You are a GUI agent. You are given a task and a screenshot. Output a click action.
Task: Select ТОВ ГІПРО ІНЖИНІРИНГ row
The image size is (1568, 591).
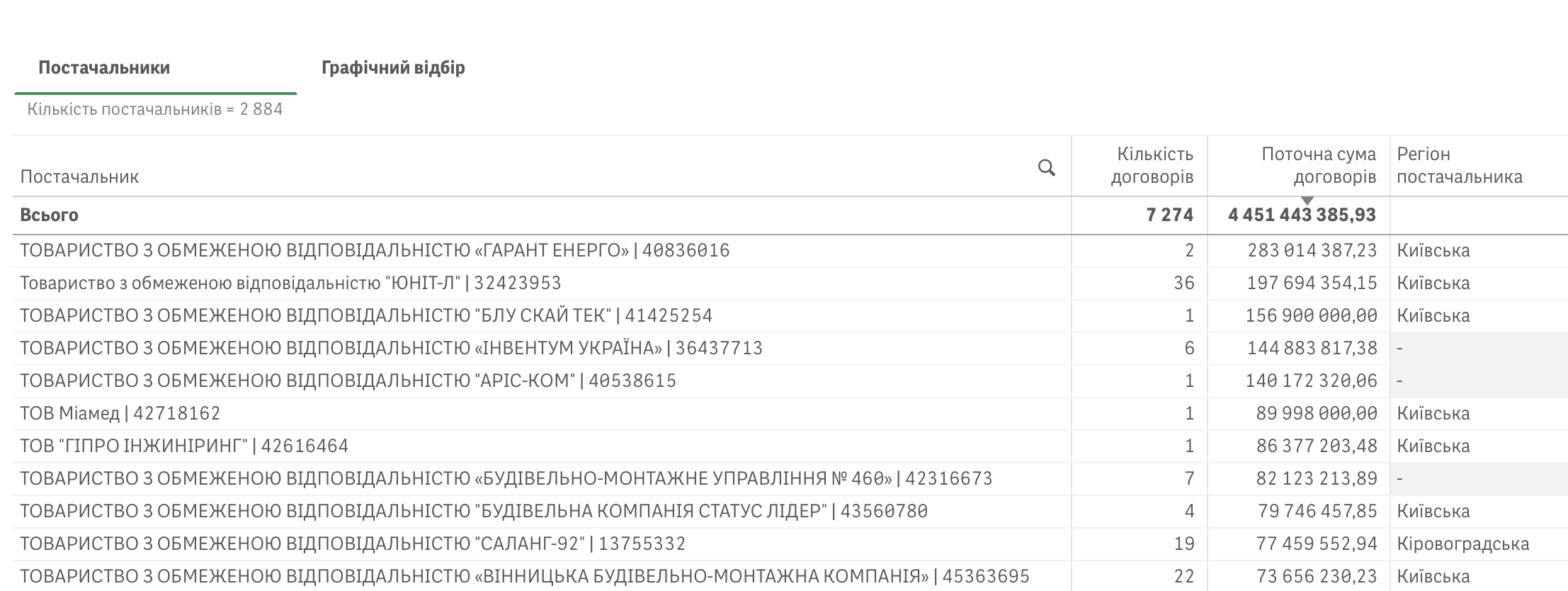click(184, 446)
